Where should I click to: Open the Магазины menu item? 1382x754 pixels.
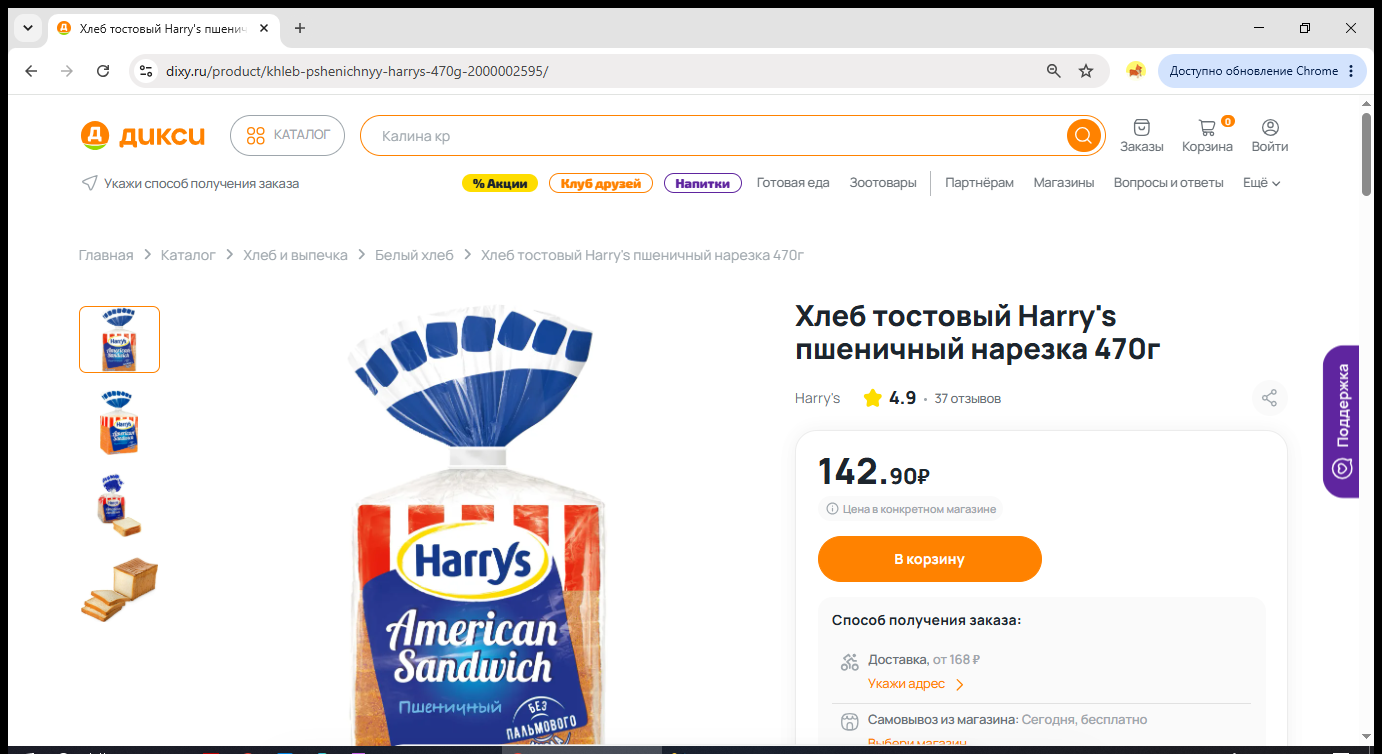[1064, 183]
